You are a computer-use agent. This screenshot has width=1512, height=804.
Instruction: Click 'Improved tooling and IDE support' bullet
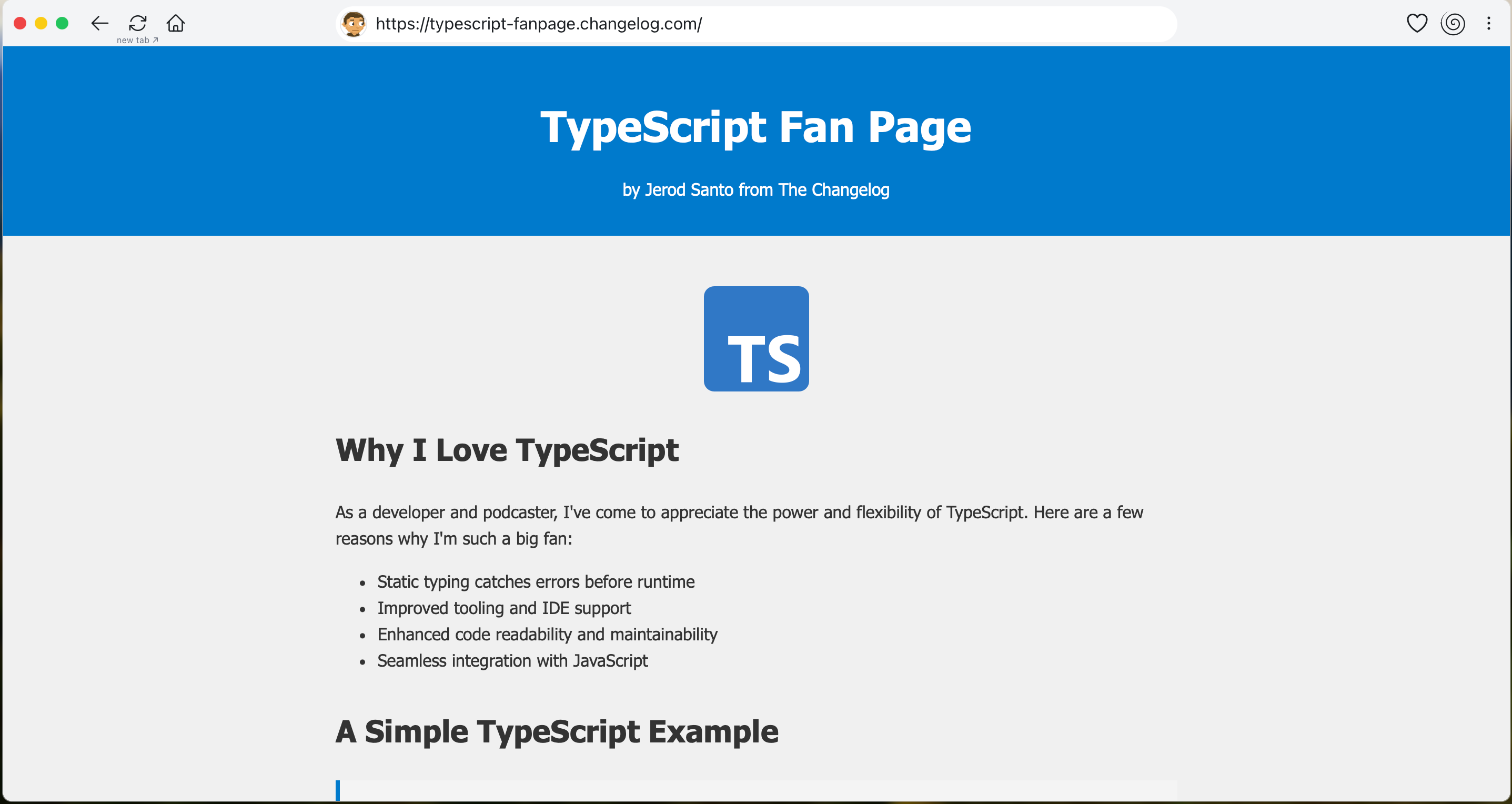pyautogui.click(x=504, y=608)
